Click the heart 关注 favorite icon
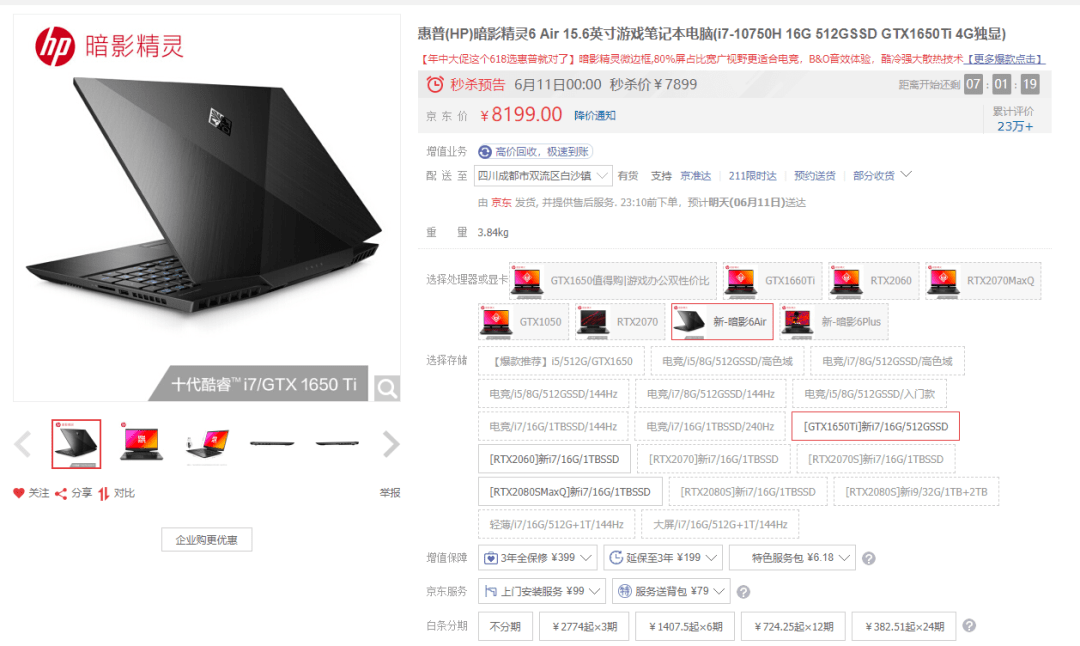 pos(19,492)
